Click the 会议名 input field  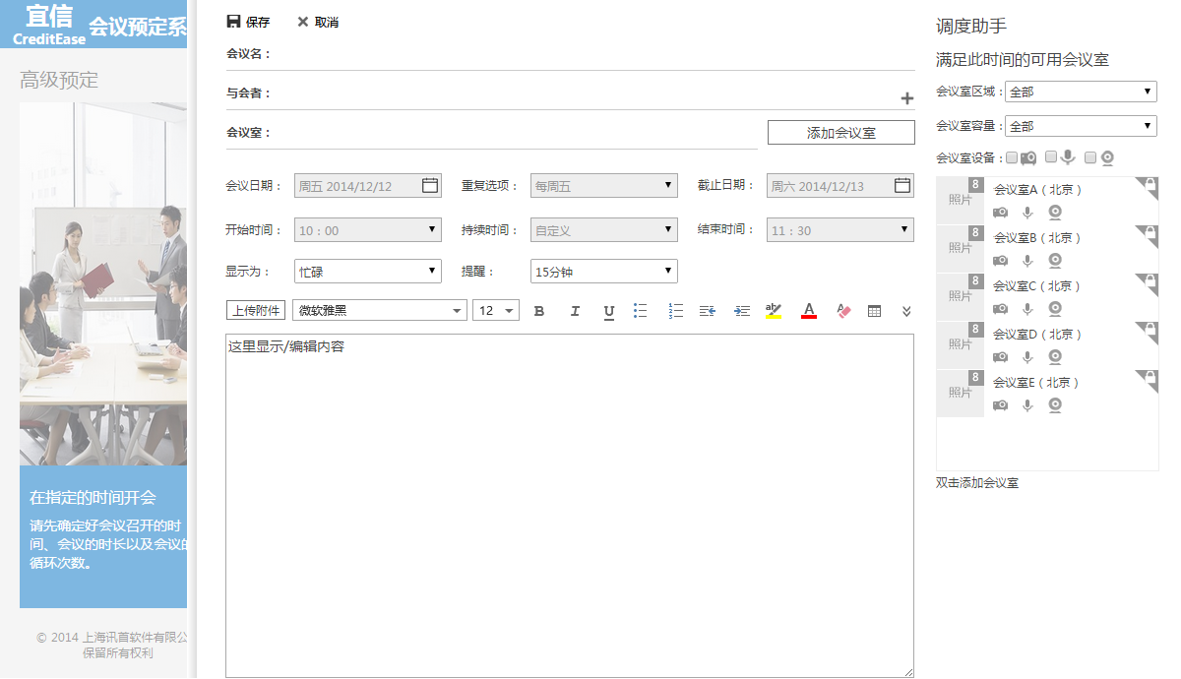pos(570,54)
